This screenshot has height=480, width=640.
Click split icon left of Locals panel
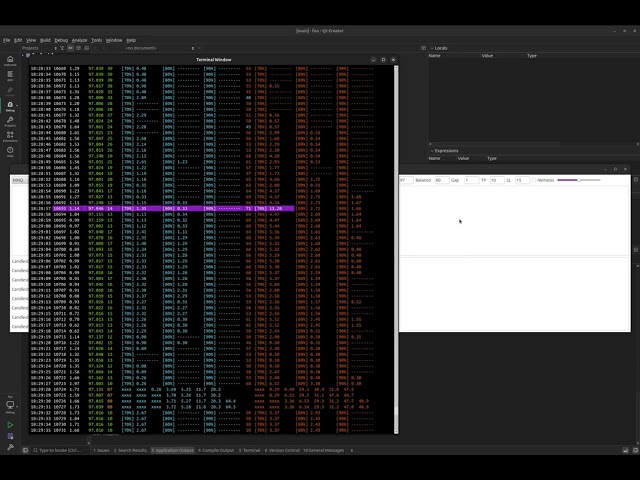(423, 48)
